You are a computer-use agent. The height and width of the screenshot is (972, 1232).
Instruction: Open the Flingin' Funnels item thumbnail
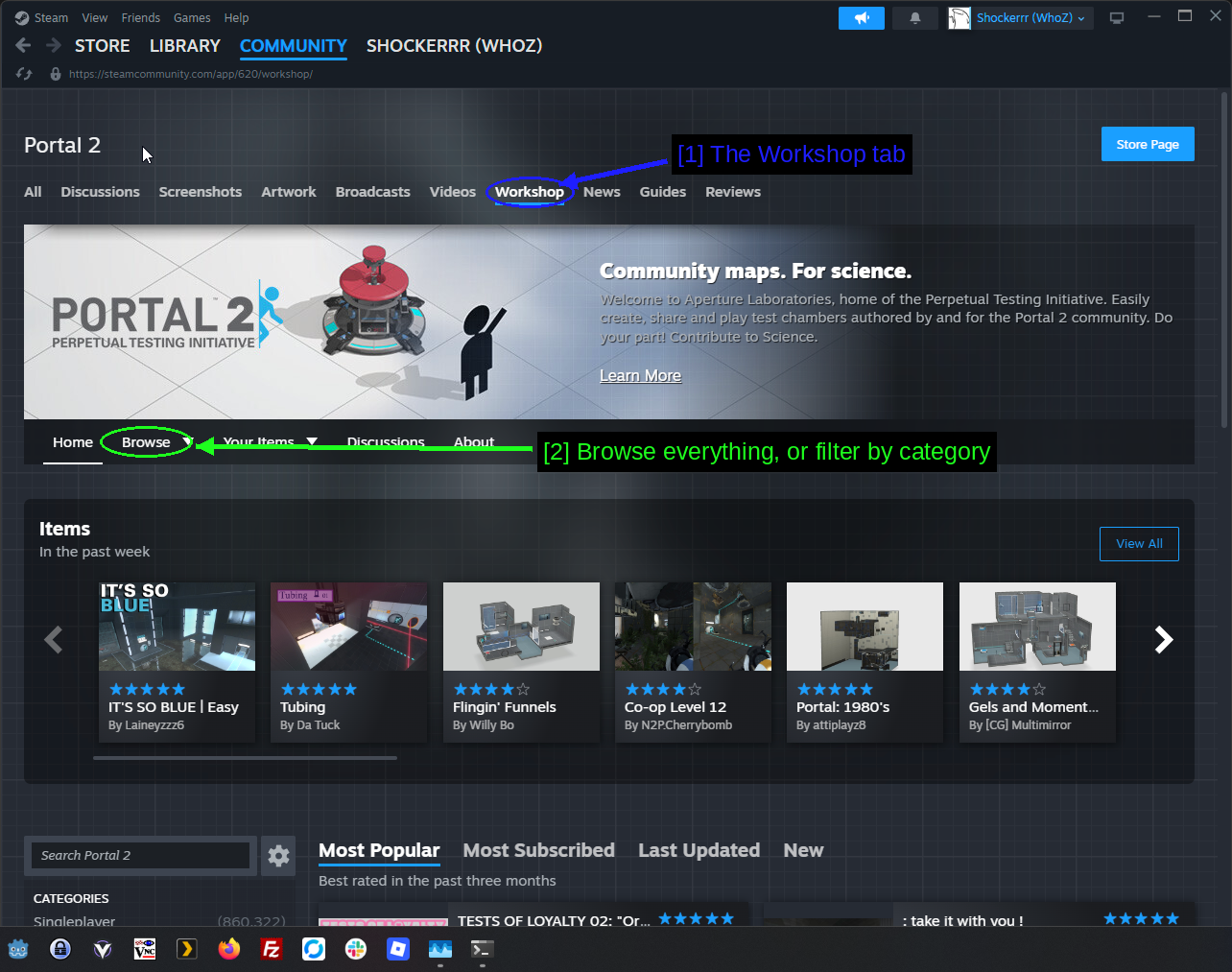tap(521, 627)
